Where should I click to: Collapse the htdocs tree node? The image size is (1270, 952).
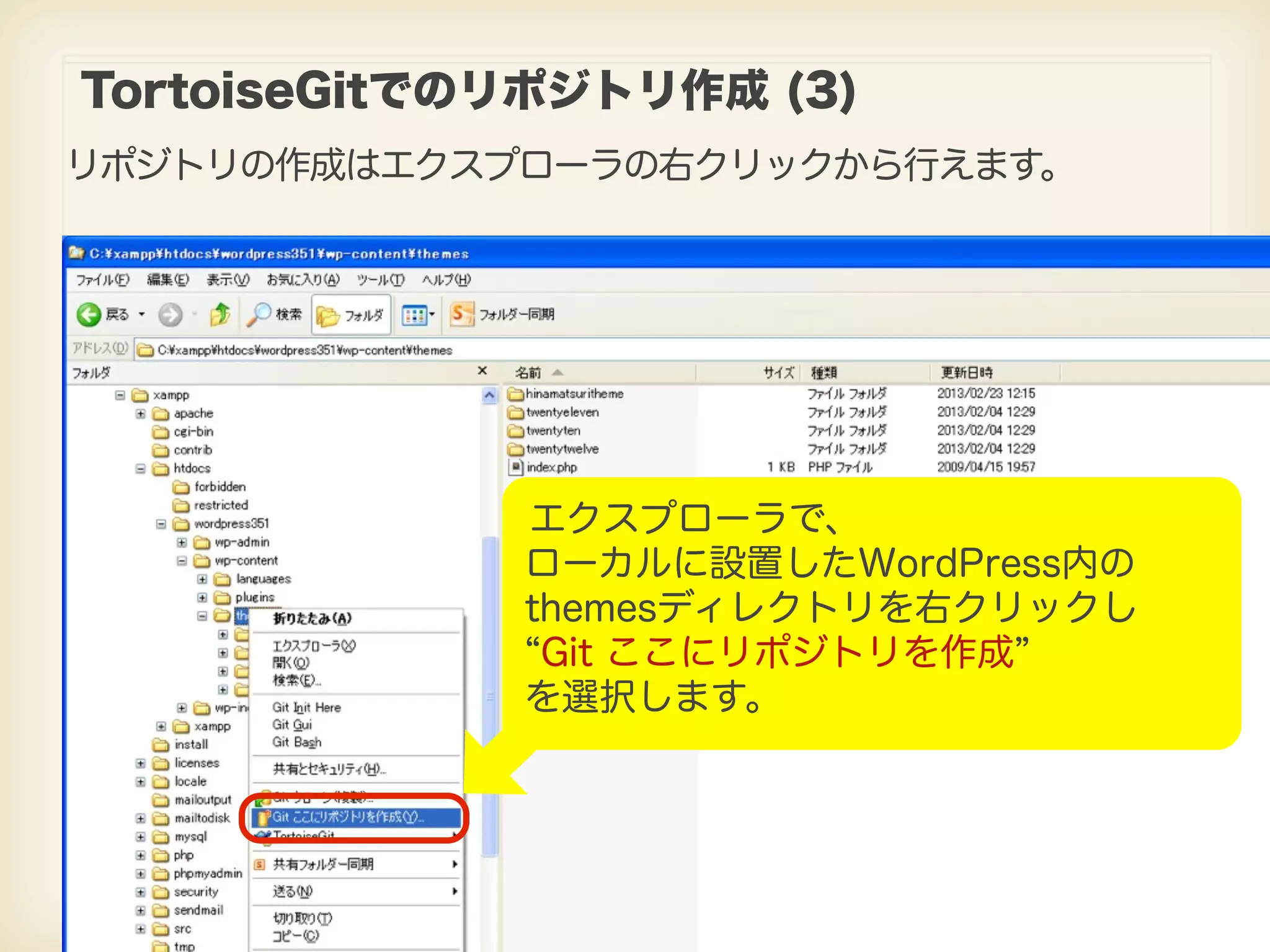(x=140, y=469)
